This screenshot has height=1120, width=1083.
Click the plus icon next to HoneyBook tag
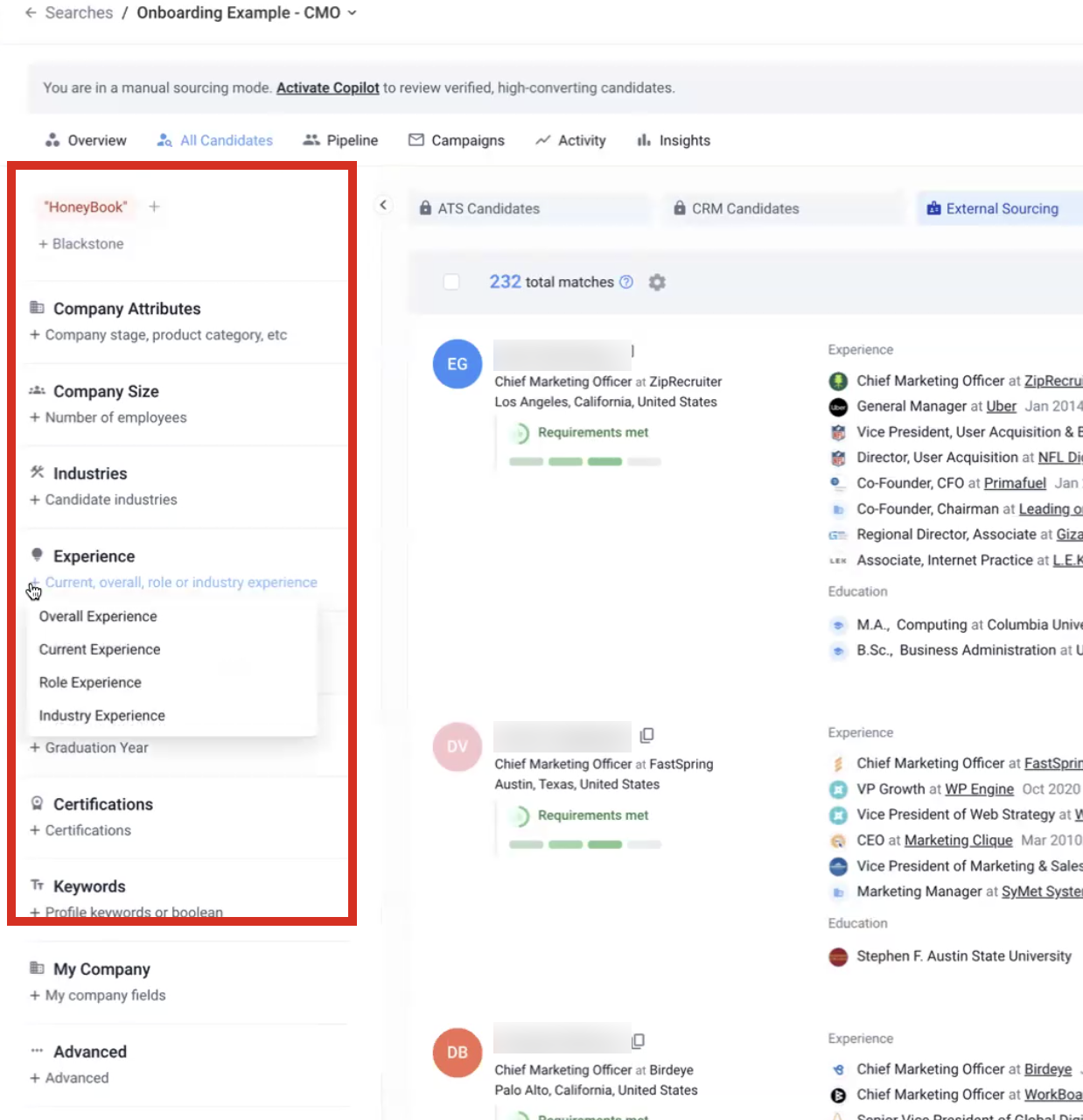pyautogui.click(x=154, y=206)
